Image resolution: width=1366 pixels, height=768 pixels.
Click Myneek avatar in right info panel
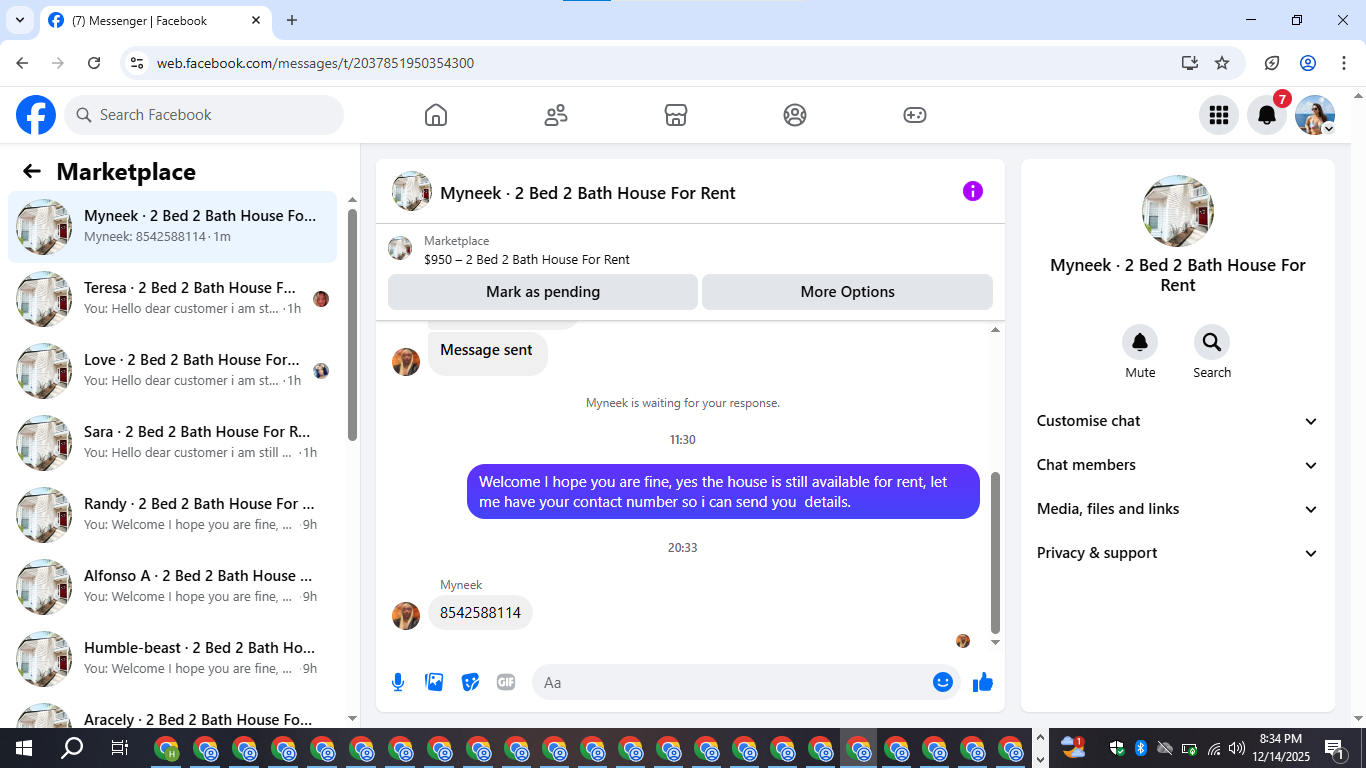1178,211
